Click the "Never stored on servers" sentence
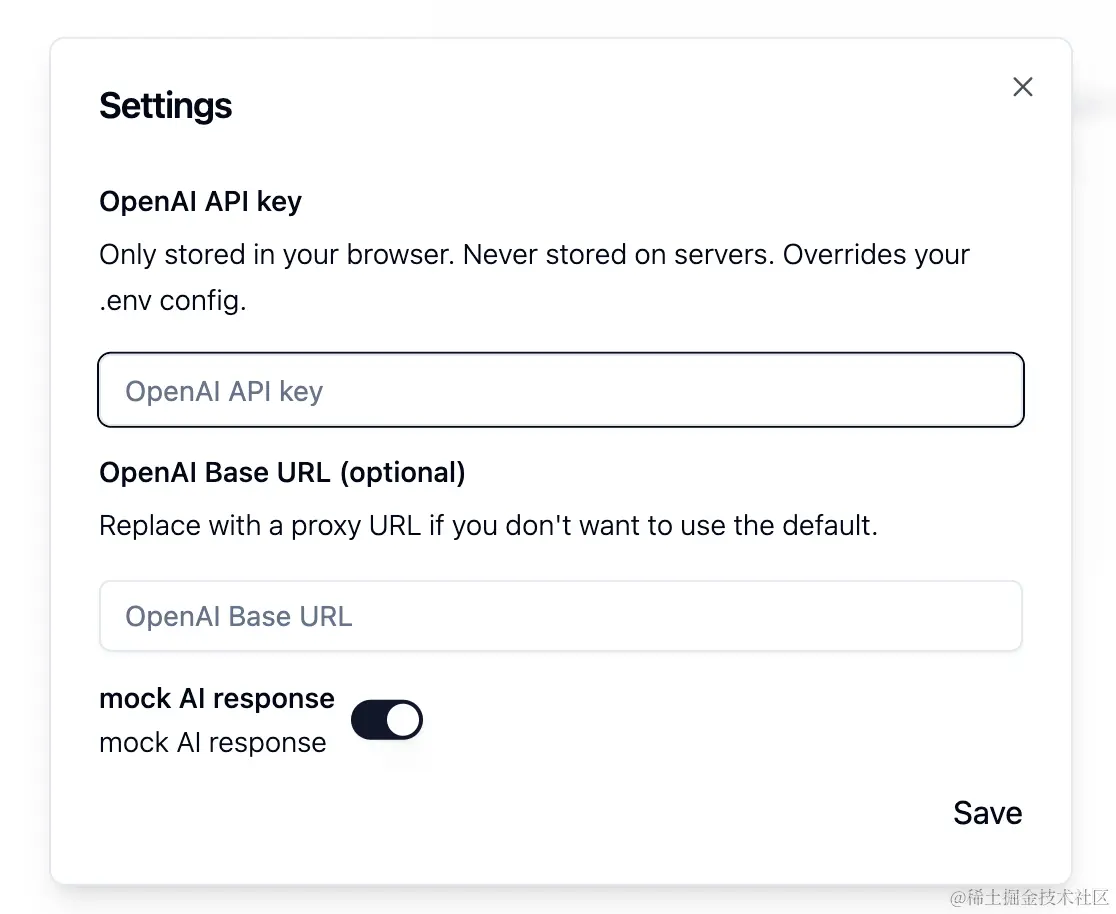 coord(618,255)
